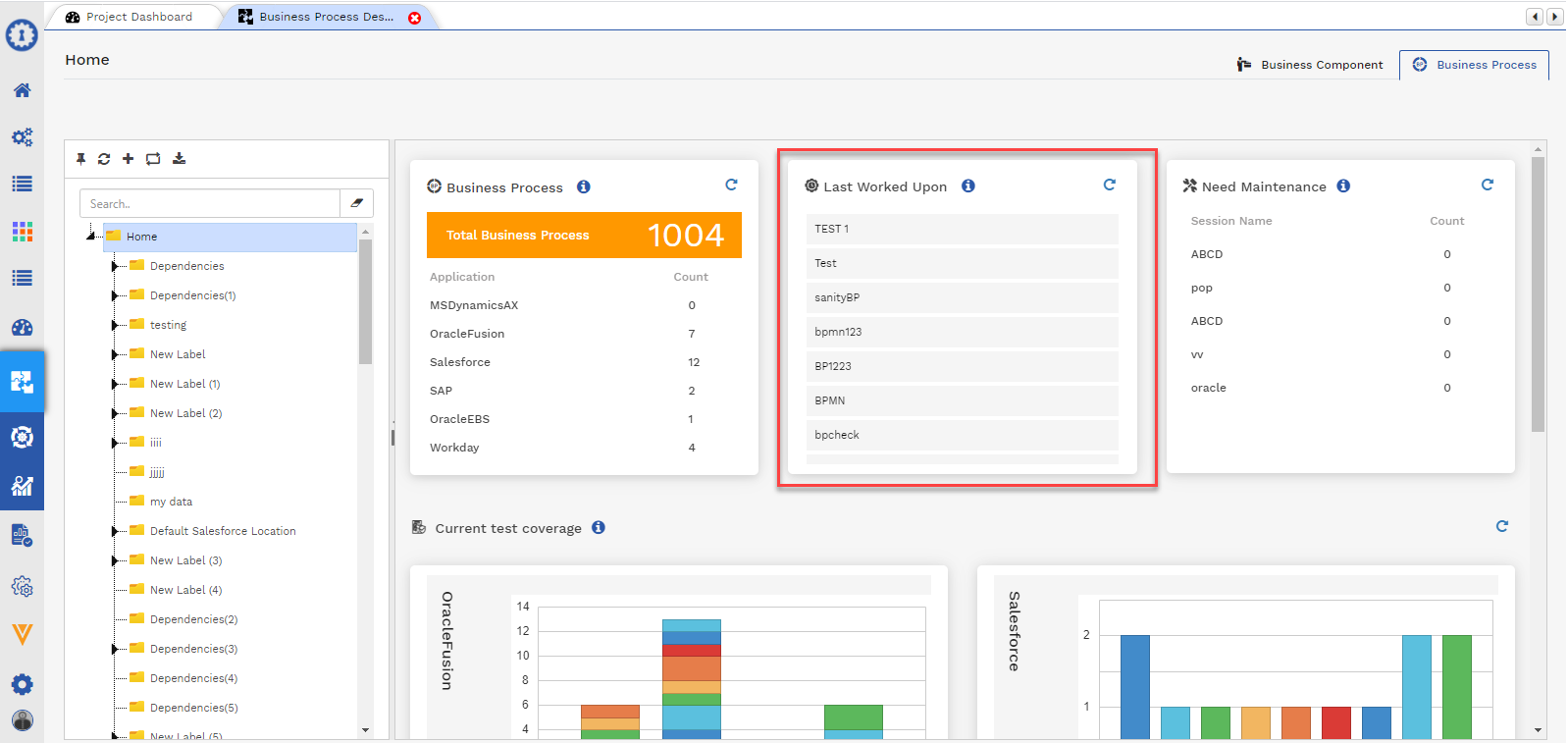Click the loop arrows tree toolbar icon

pyautogui.click(x=153, y=158)
